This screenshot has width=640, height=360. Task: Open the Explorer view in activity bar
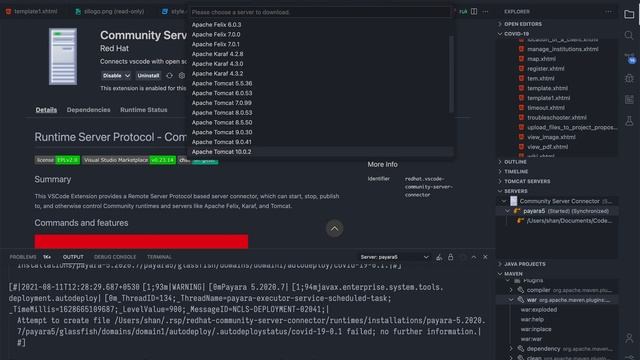629,15
